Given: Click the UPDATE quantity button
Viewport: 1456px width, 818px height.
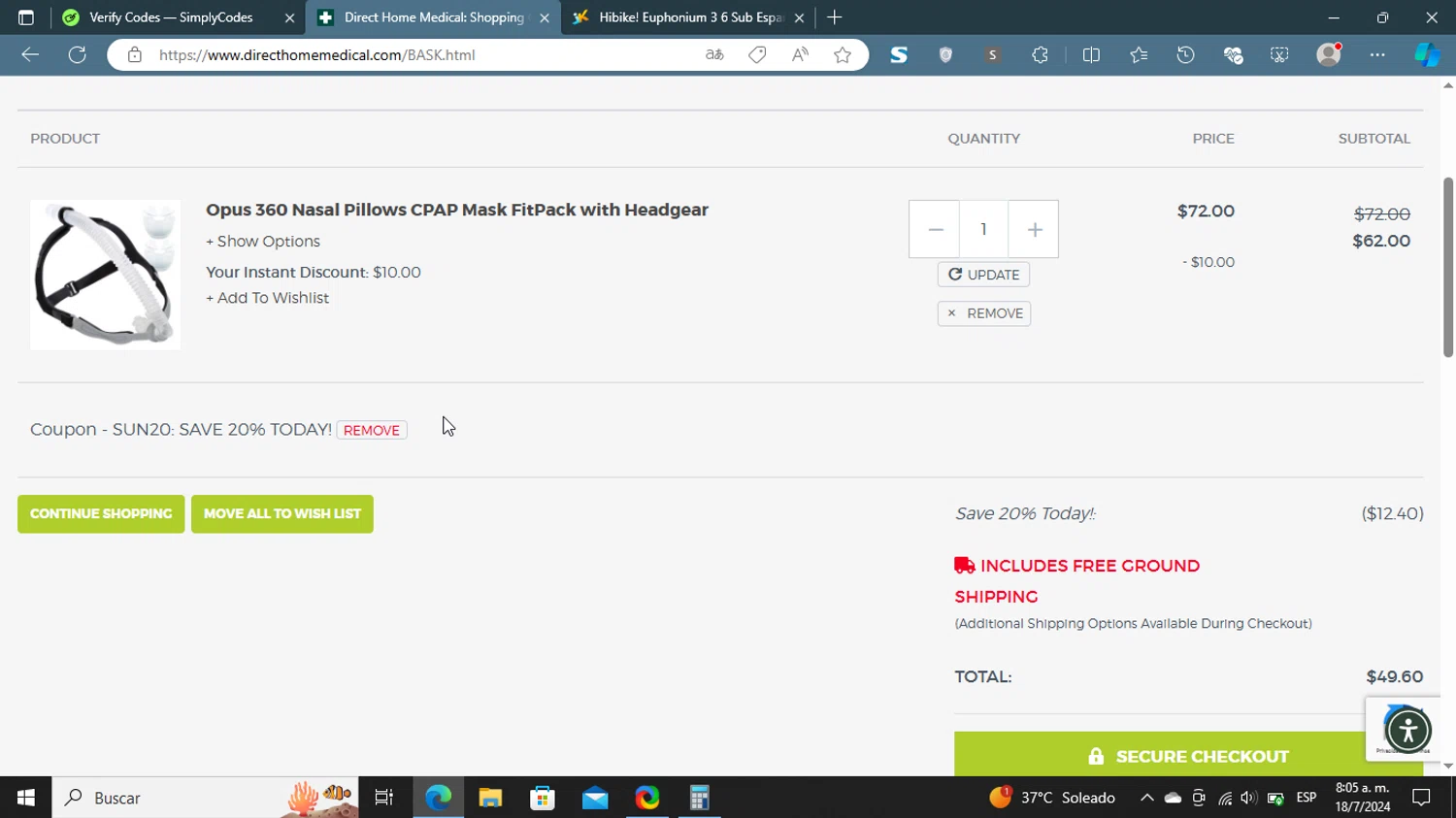Looking at the screenshot, I should tap(983, 275).
